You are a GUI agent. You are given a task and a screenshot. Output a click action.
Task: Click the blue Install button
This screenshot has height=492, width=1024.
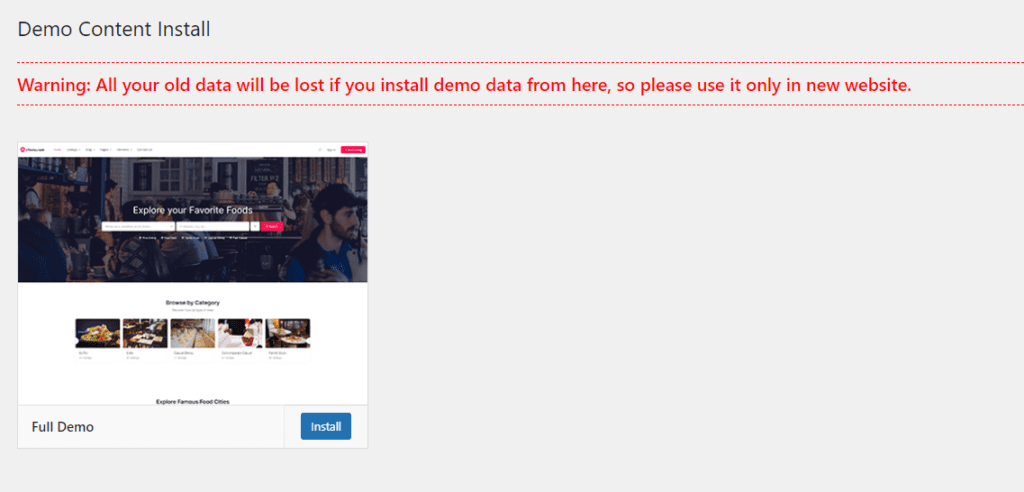tap(326, 427)
